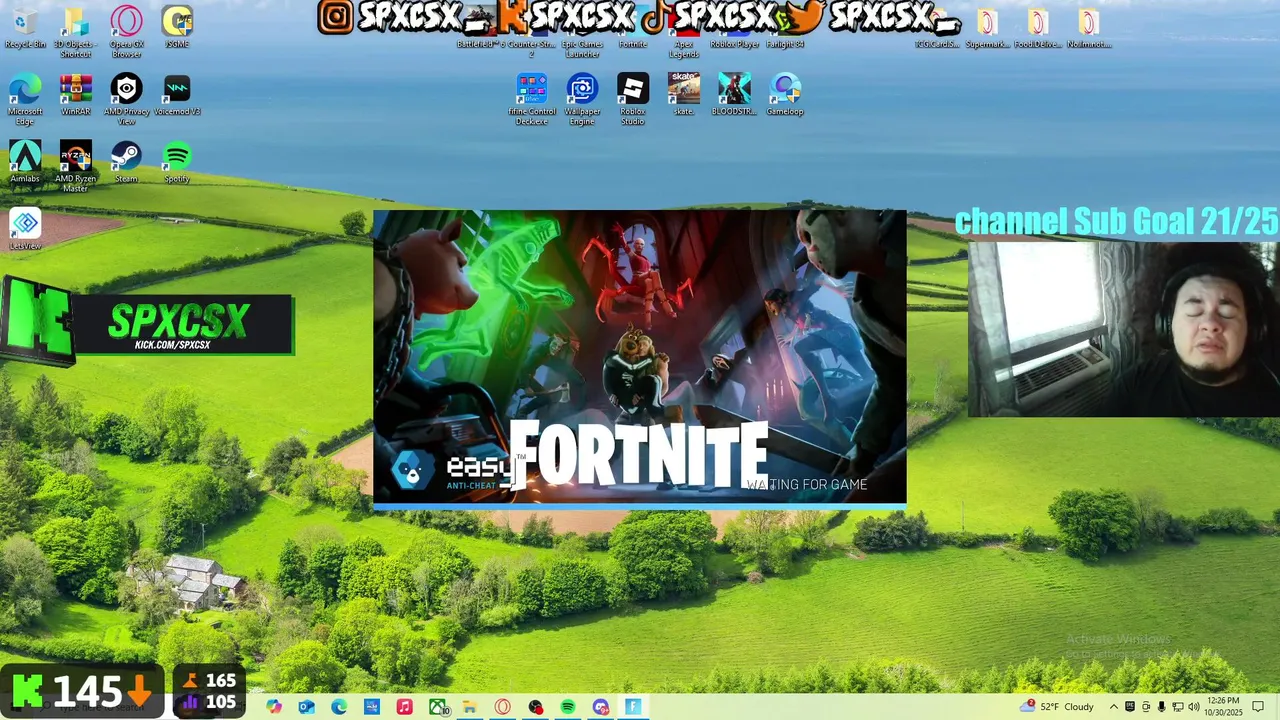1280x720 pixels.
Task: Select the Aimlabs desktop shortcut
Action: point(25,162)
